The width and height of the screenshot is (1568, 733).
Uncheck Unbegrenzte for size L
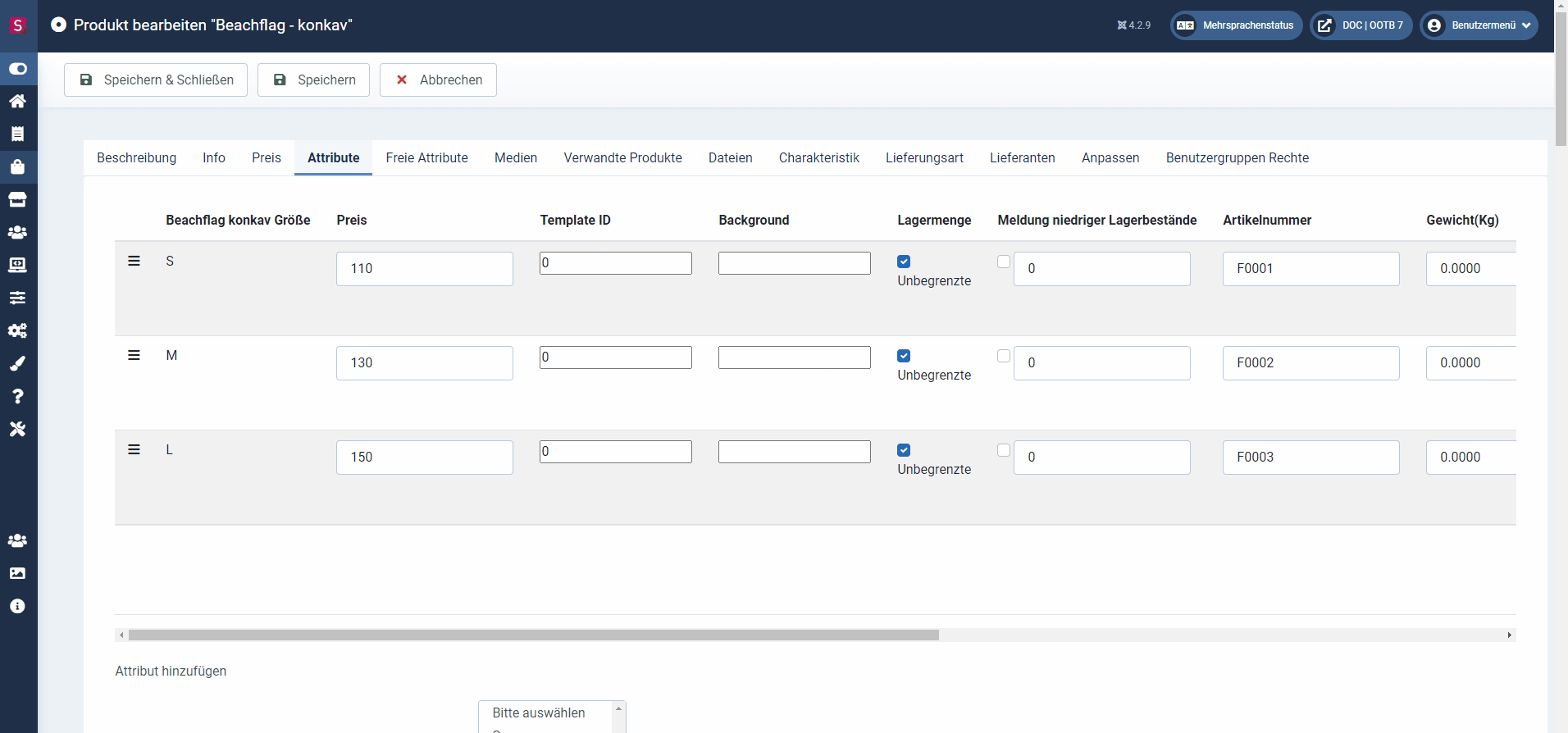pos(904,450)
